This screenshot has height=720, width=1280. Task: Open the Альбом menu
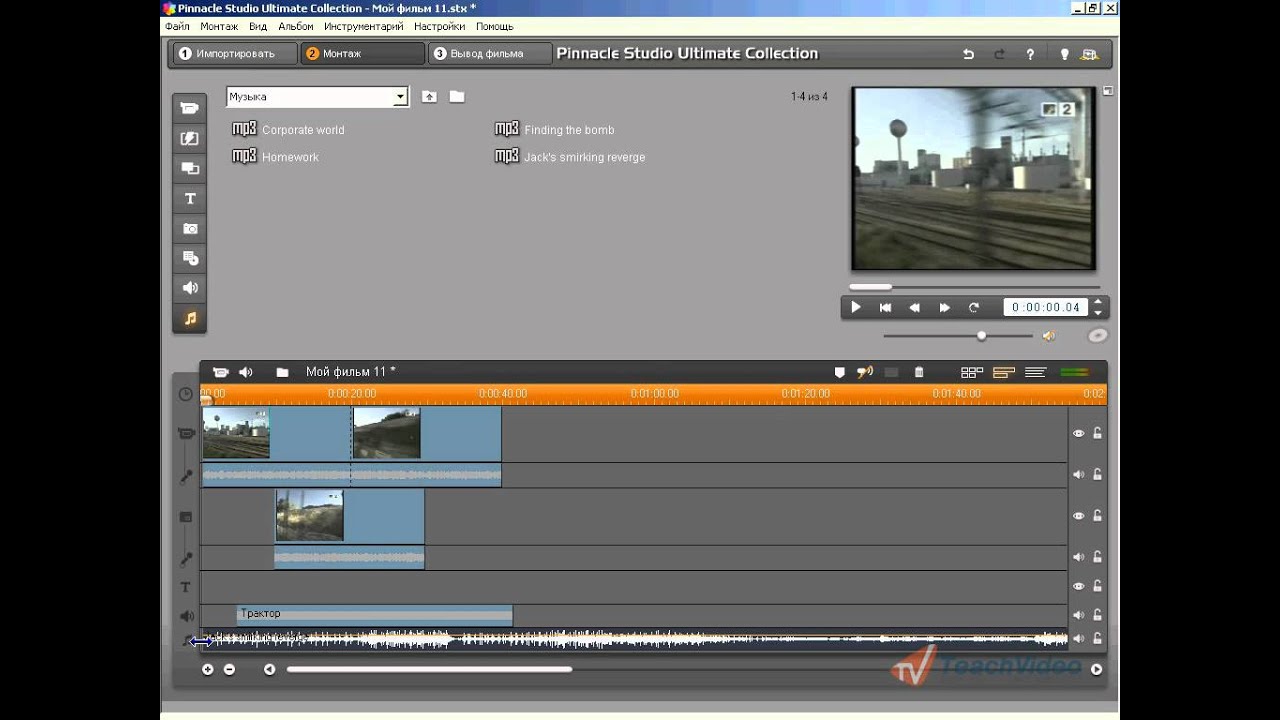pyautogui.click(x=295, y=26)
